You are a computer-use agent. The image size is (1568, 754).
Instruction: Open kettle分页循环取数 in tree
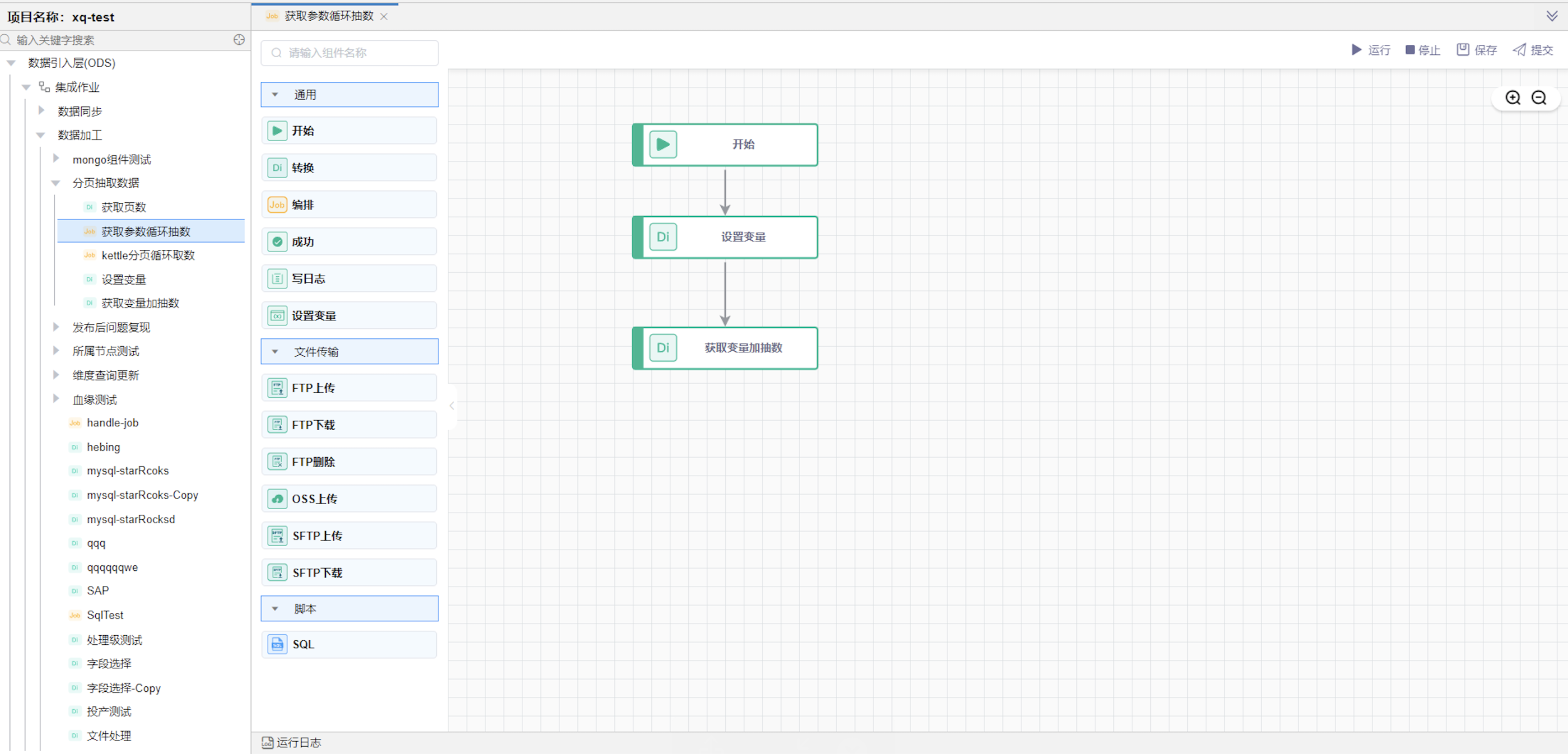[x=148, y=255]
